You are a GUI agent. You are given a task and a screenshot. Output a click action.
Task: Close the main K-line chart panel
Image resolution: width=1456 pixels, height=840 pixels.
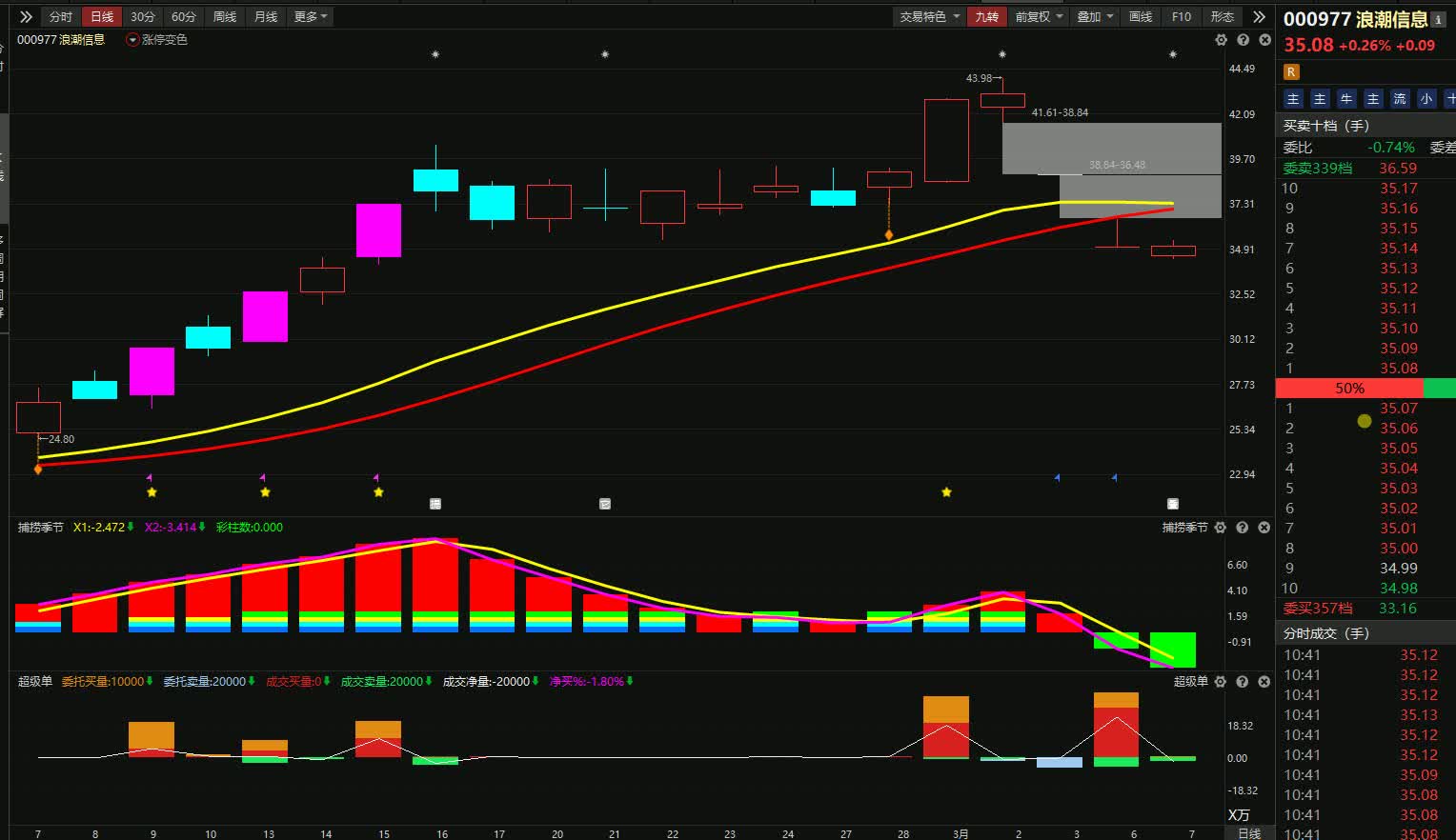pos(1264,40)
